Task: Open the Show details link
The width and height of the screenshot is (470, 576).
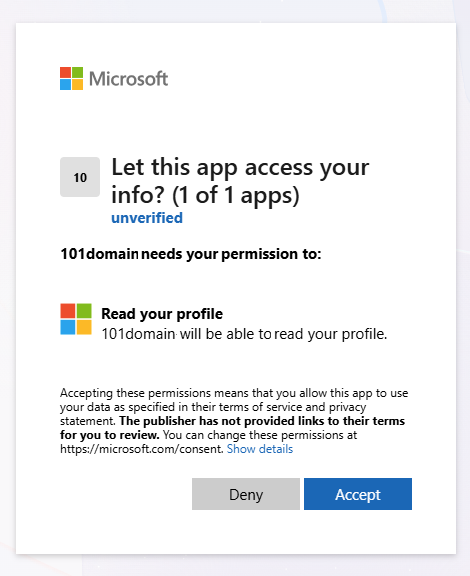Action: point(260,449)
